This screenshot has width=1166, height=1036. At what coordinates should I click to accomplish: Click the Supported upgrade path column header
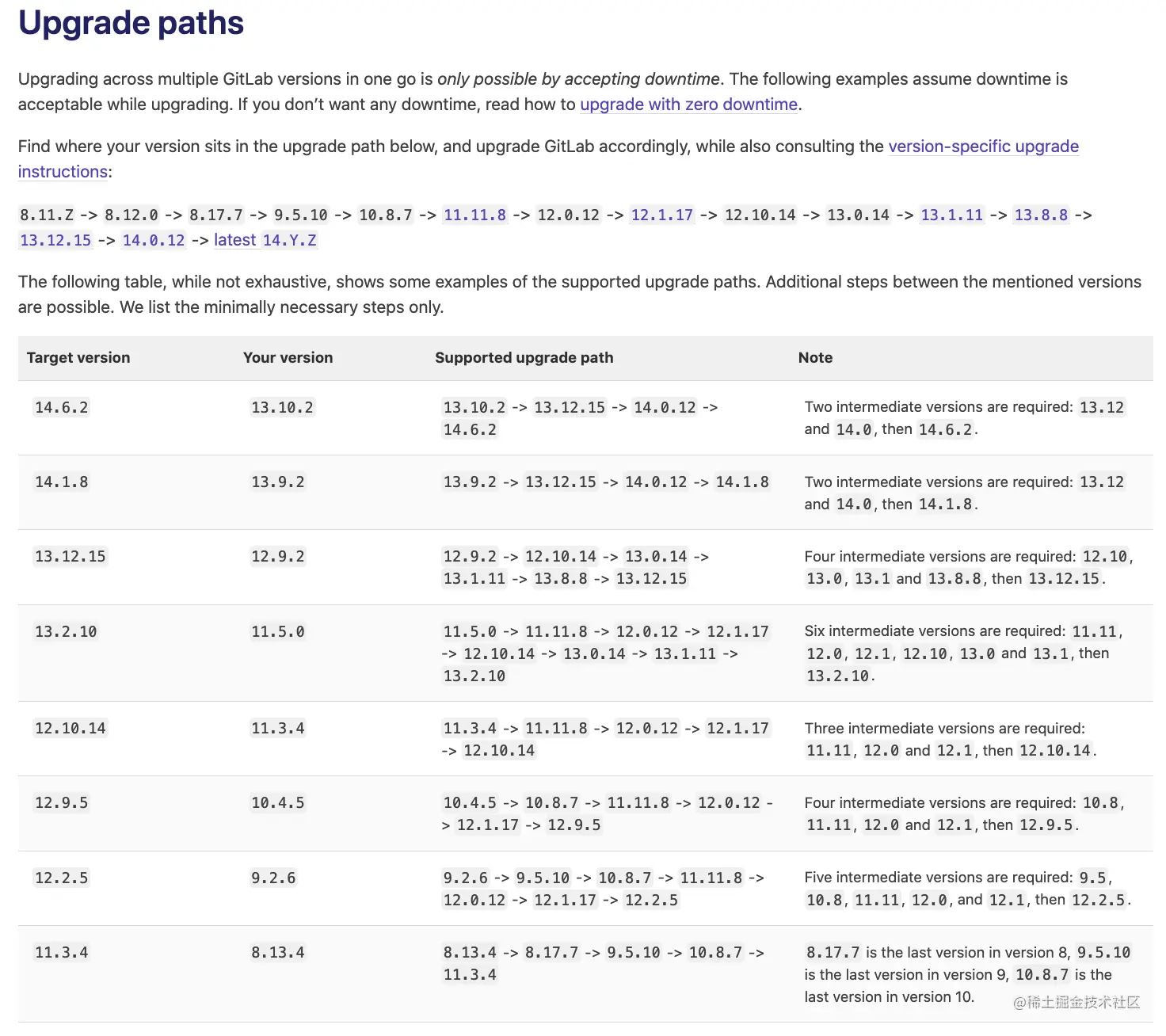click(x=524, y=357)
